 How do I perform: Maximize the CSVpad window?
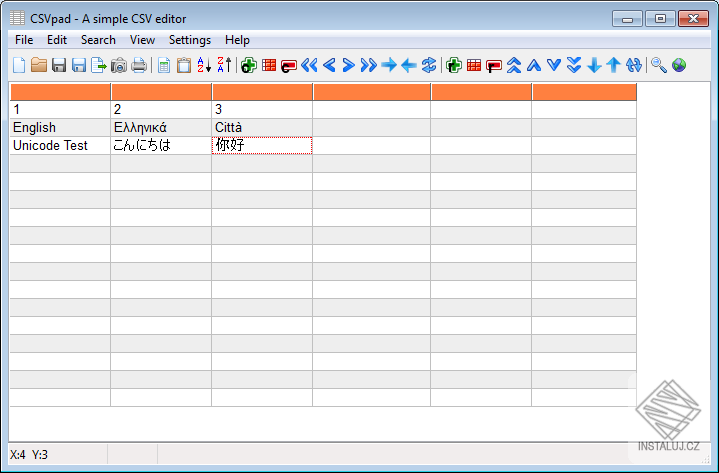coord(660,19)
